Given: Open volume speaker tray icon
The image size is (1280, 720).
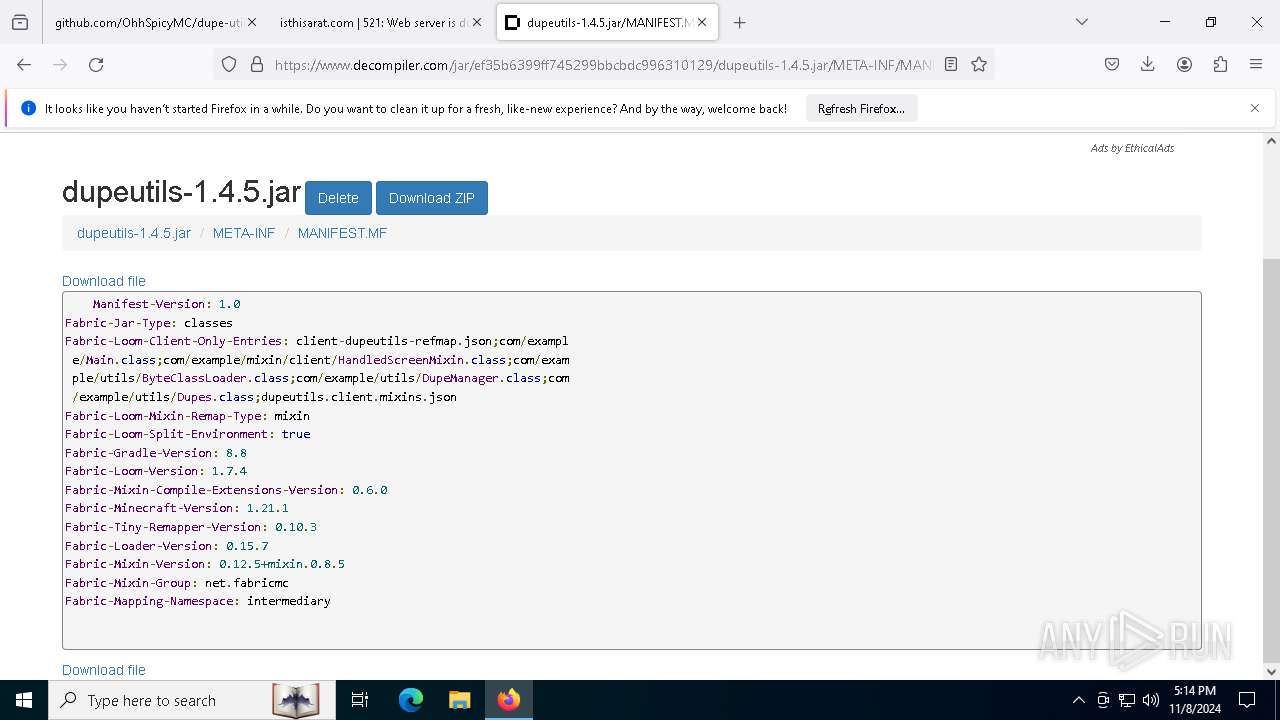Looking at the screenshot, I should tap(1151, 700).
